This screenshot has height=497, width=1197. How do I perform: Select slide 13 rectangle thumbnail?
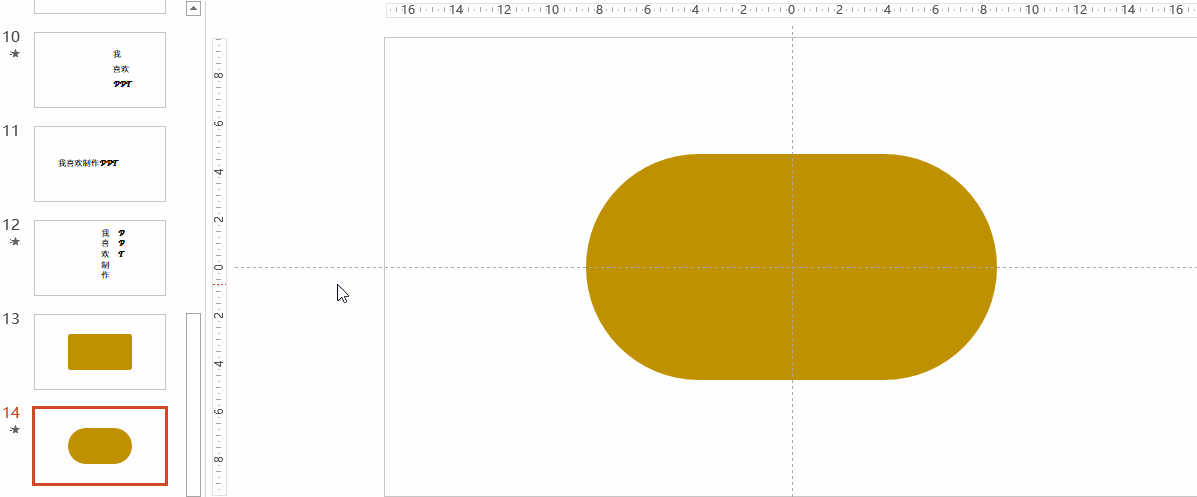(100, 352)
